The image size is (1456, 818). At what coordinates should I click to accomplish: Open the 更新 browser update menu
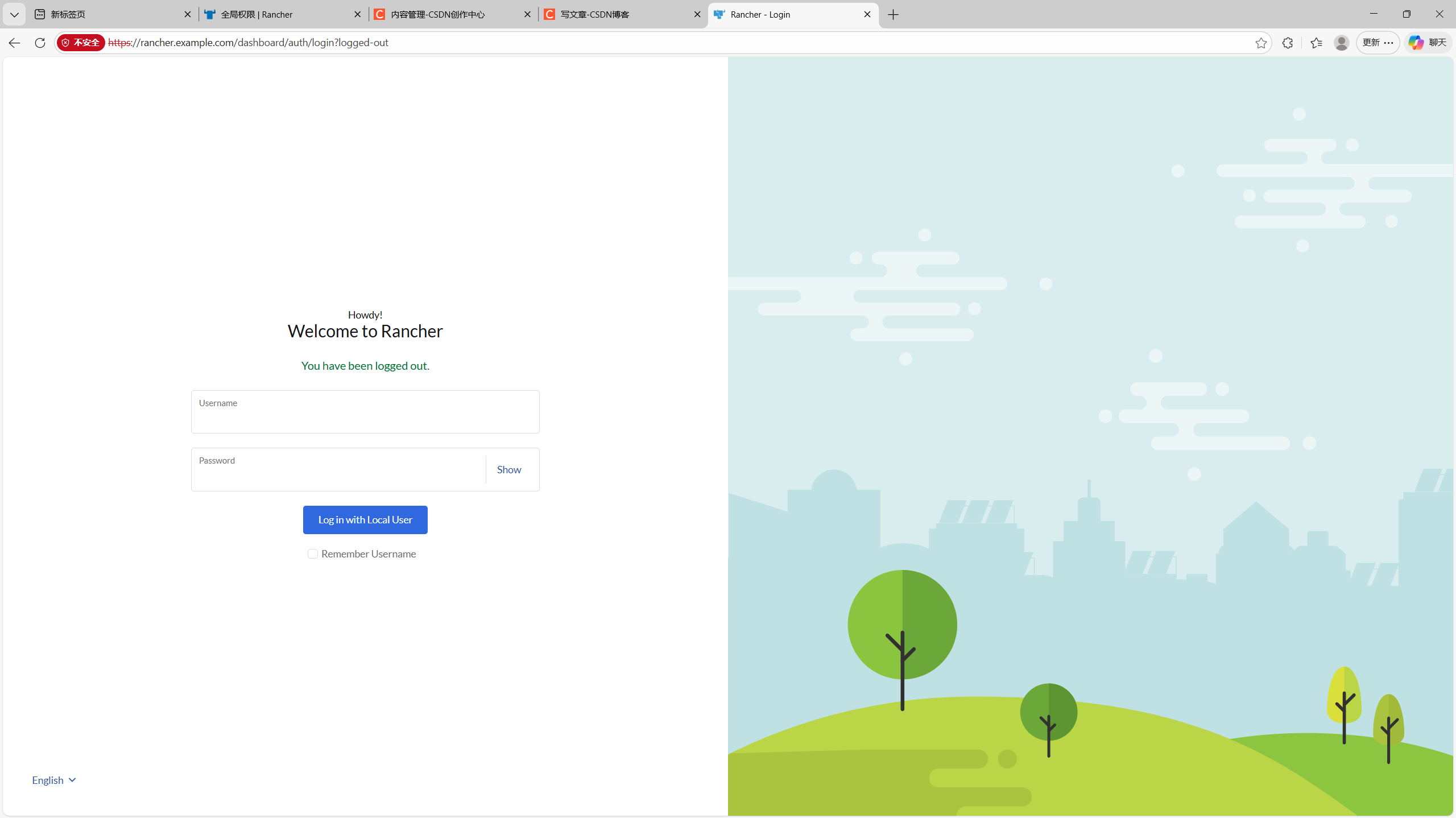click(1378, 43)
